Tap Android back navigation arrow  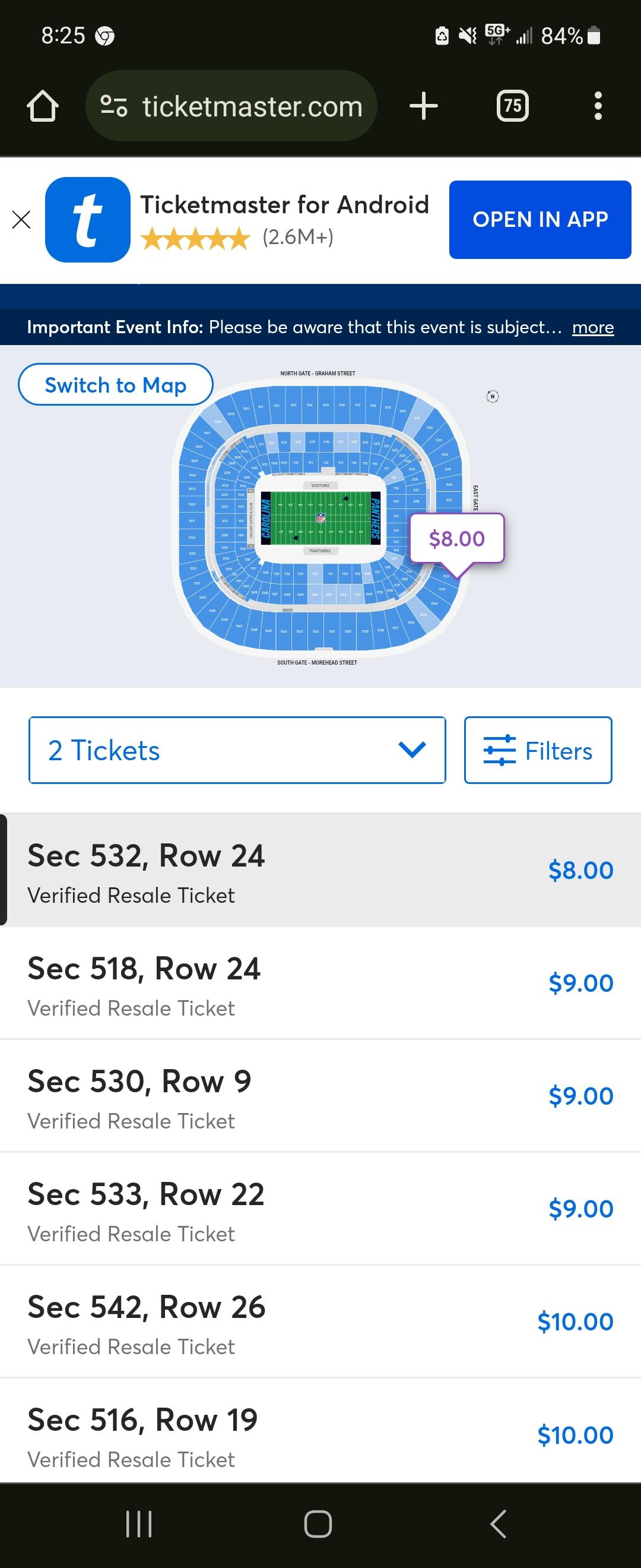[498, 1524]
